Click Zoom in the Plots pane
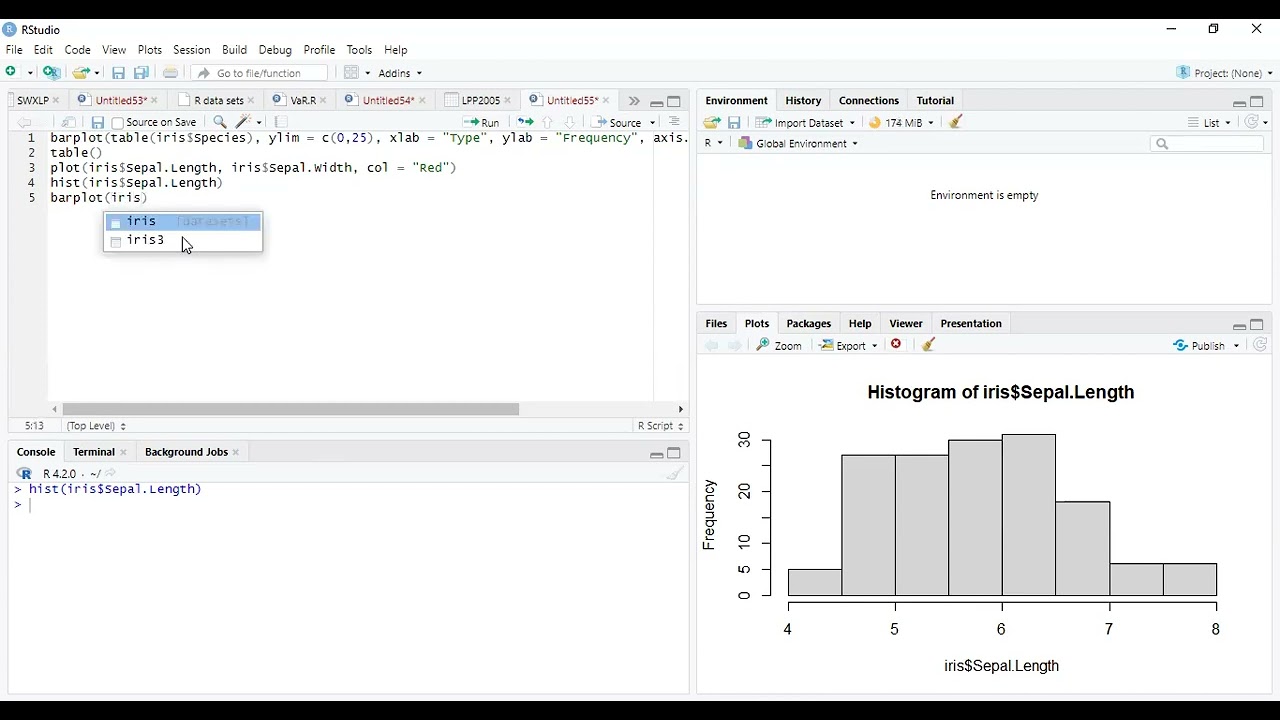 click(x=780, y=345)
